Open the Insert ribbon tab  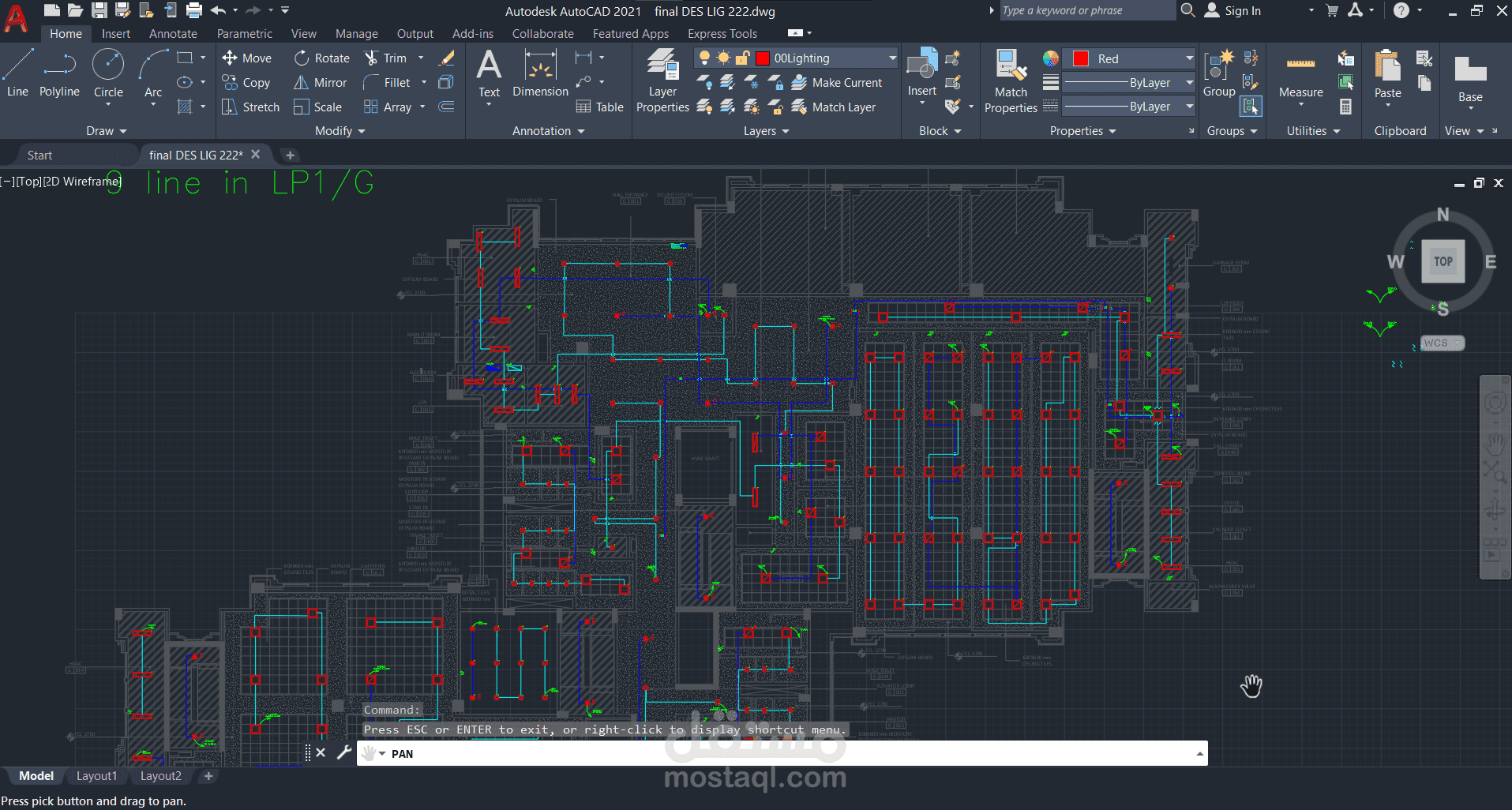116,33
